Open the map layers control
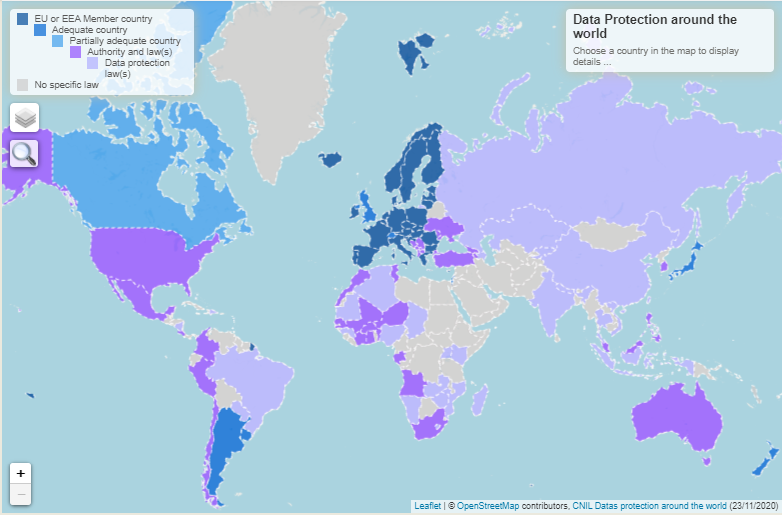782x515 pixels. click(x=24, y=118)
